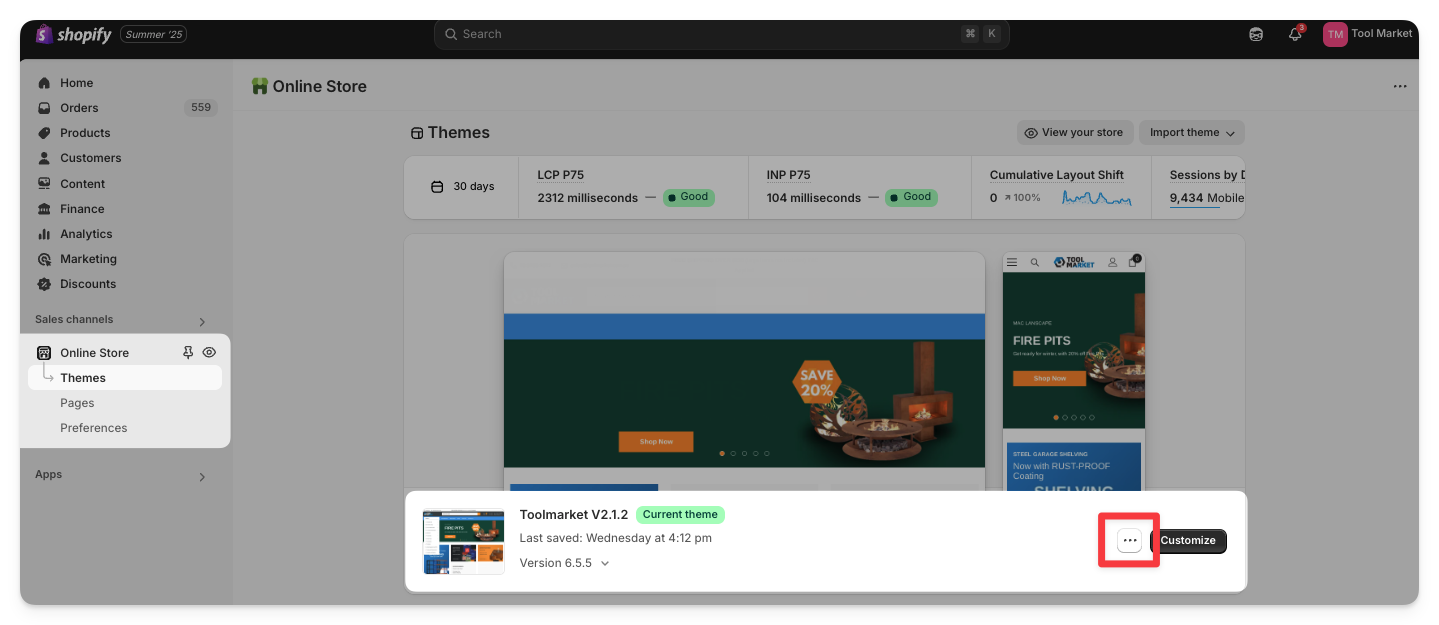This screenshot has height=625, width=1439.
Task: Expand the Apps section
Action: pyautogui.click(x=202, y=477)
